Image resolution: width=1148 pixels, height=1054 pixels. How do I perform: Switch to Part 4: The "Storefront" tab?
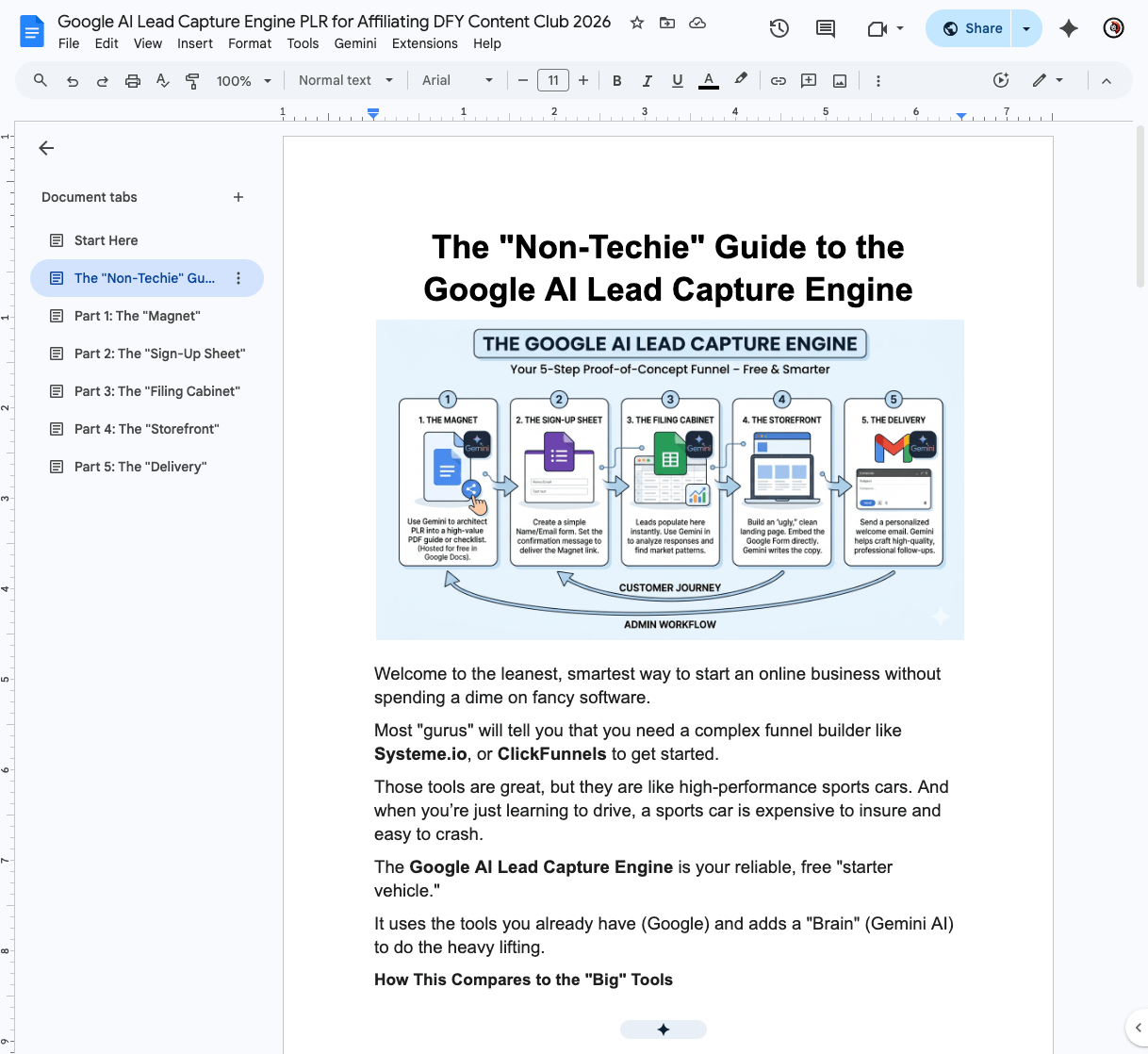(x=147, y=429)
